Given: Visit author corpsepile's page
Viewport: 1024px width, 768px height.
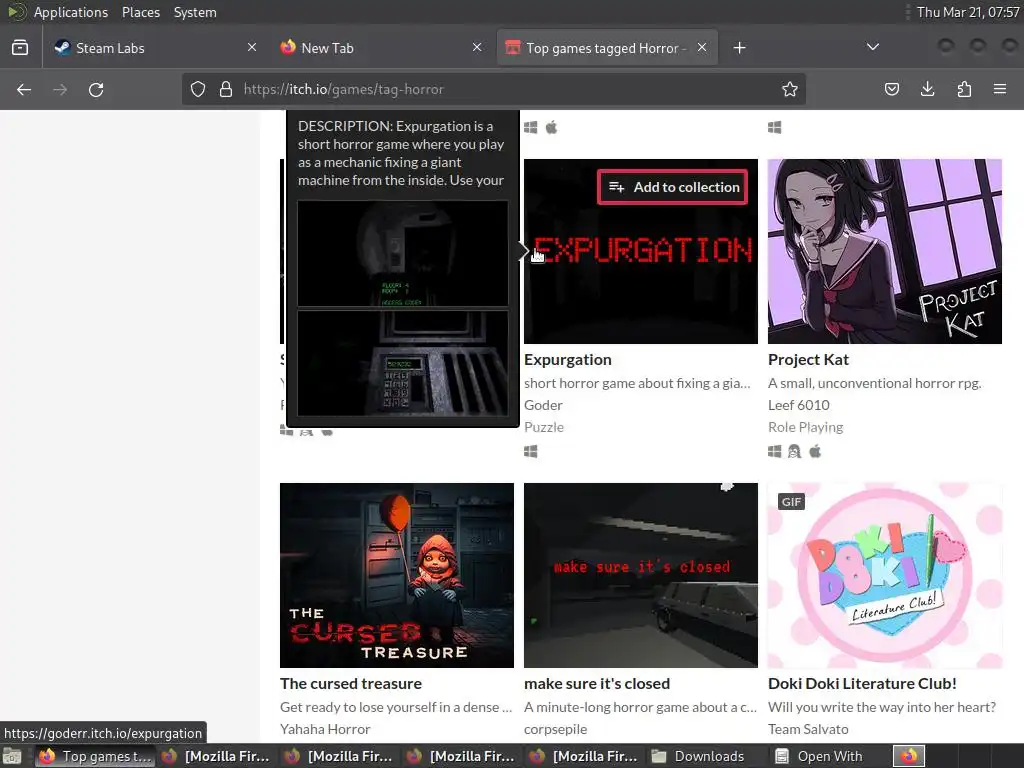Looking at the screenshot, I should [555, 729].
